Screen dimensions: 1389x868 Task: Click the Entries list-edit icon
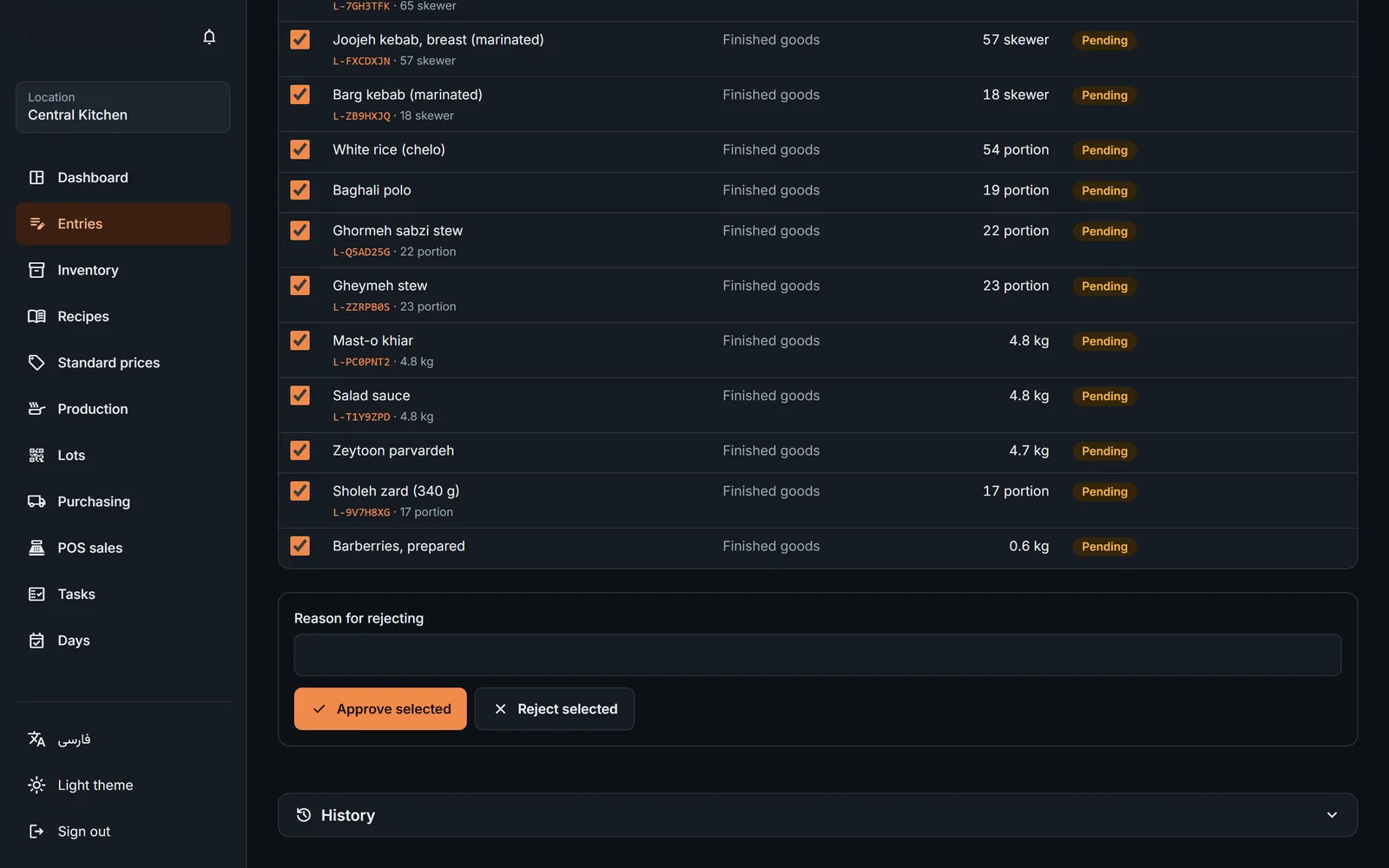pyautogui.click(x=36, y=224)
